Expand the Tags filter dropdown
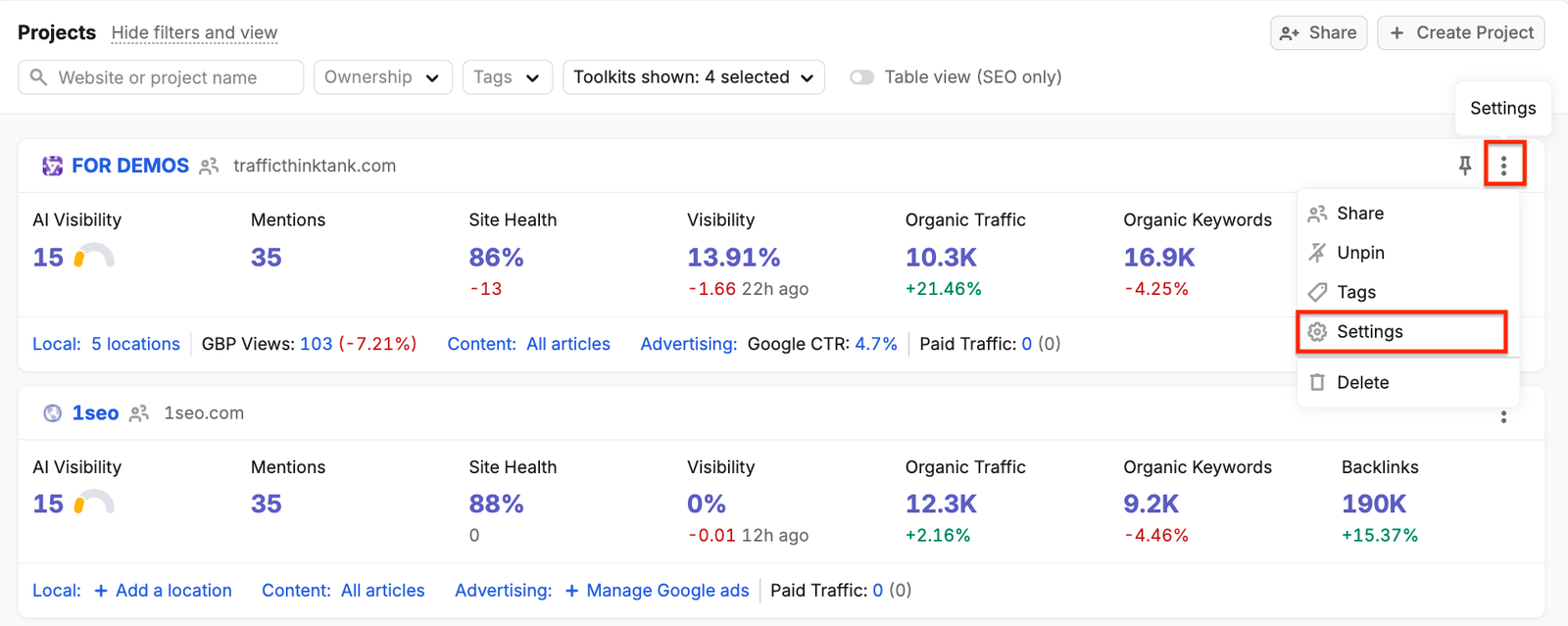This screenshot has height=626, width=1568. [508, 77]
